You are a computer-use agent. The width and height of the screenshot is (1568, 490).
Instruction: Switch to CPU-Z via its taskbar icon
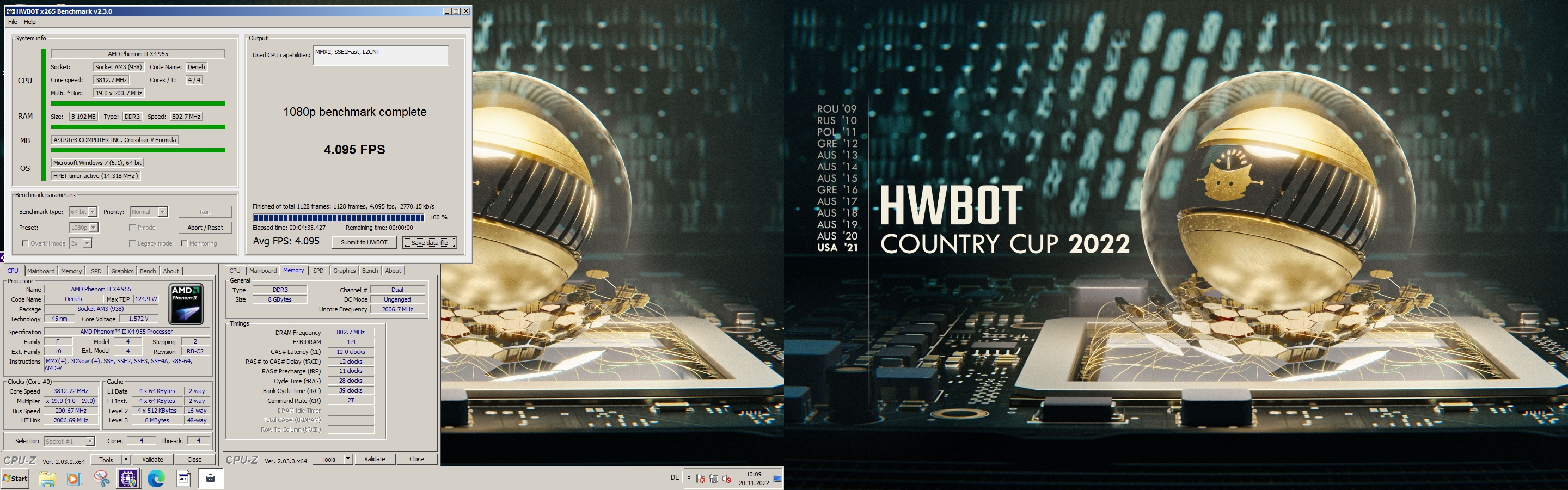coord(128,479)
